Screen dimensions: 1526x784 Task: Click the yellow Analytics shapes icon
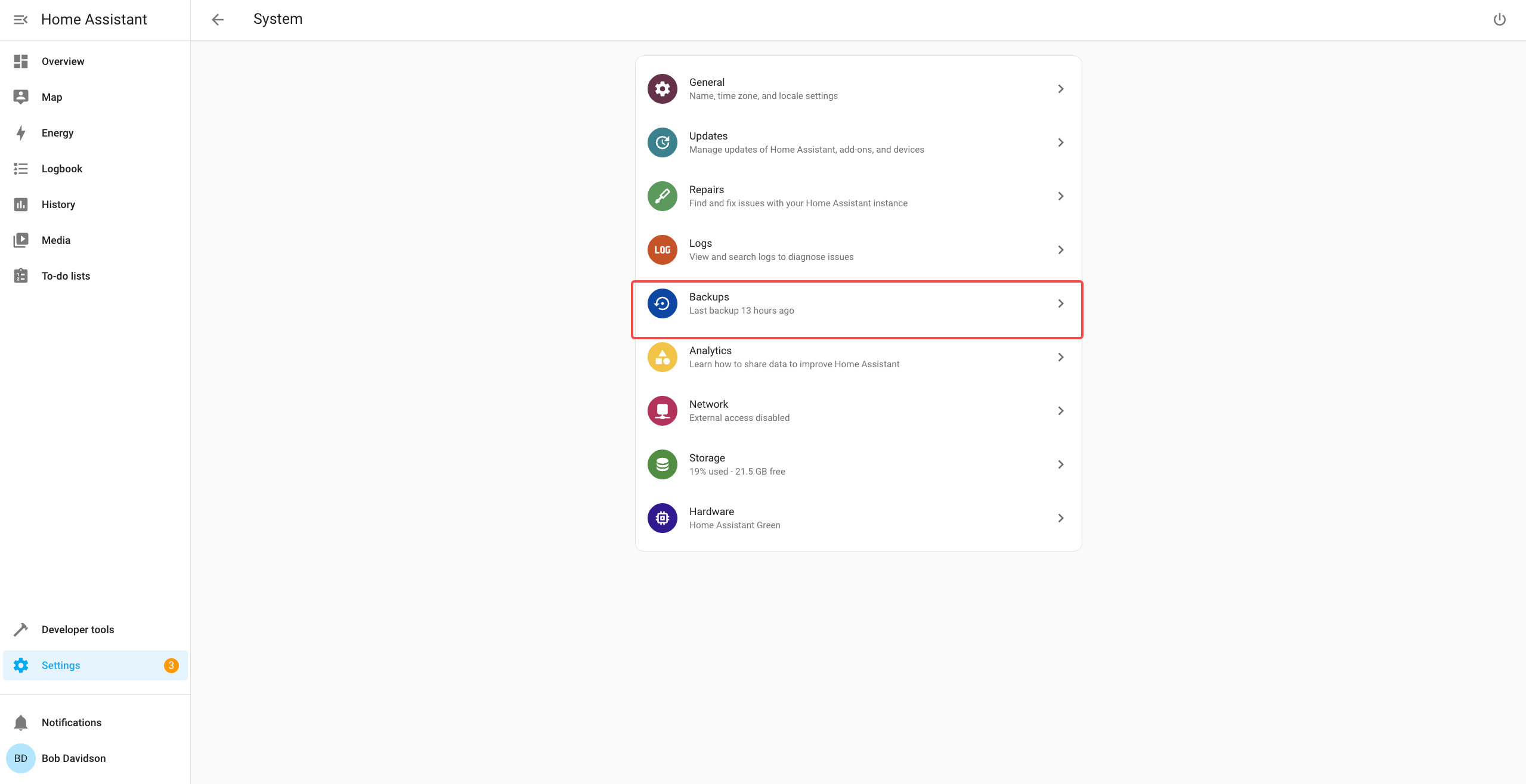point(663,357)
